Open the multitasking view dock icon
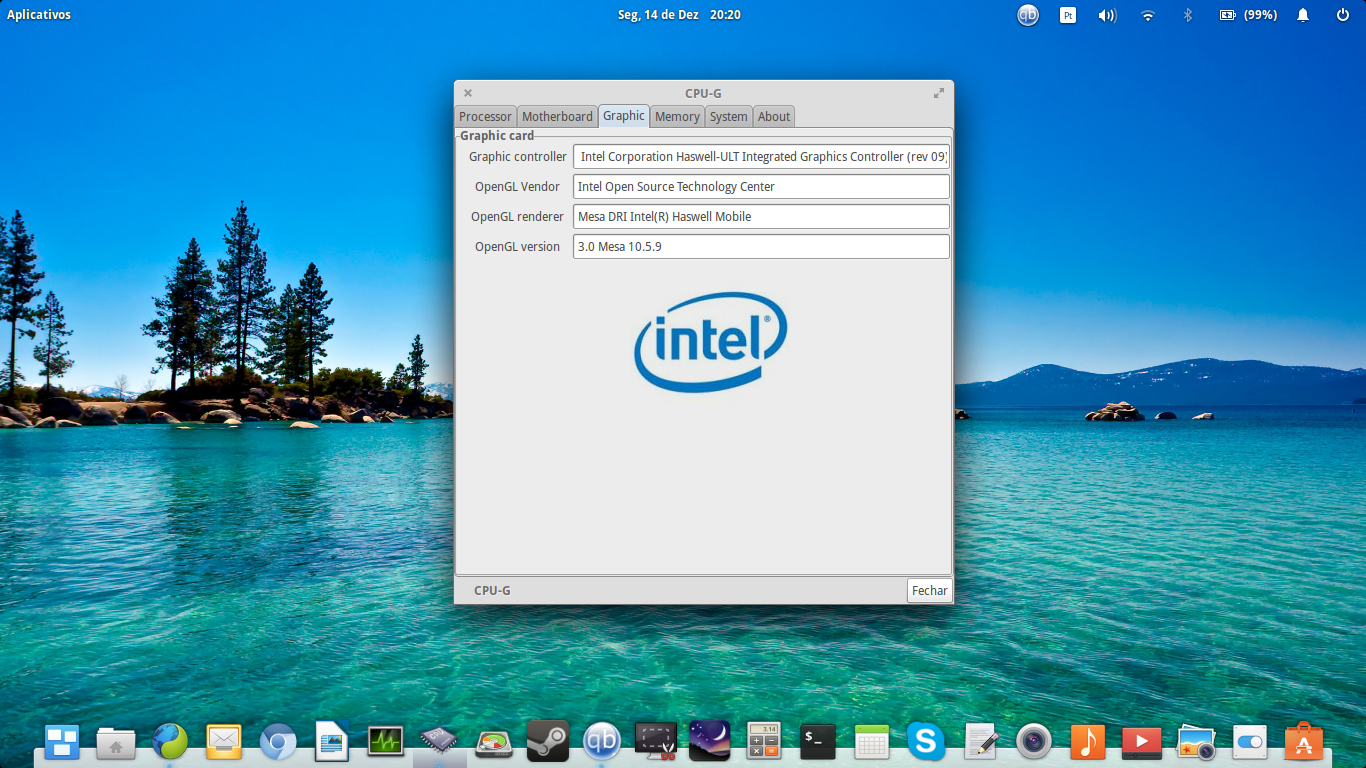This screenshot has width=1366, height=768. point(62,741)
